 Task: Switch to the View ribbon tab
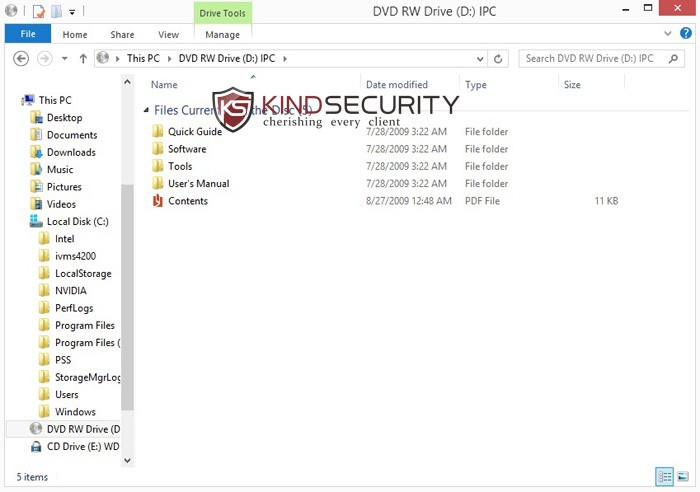(x=168, y=35)
